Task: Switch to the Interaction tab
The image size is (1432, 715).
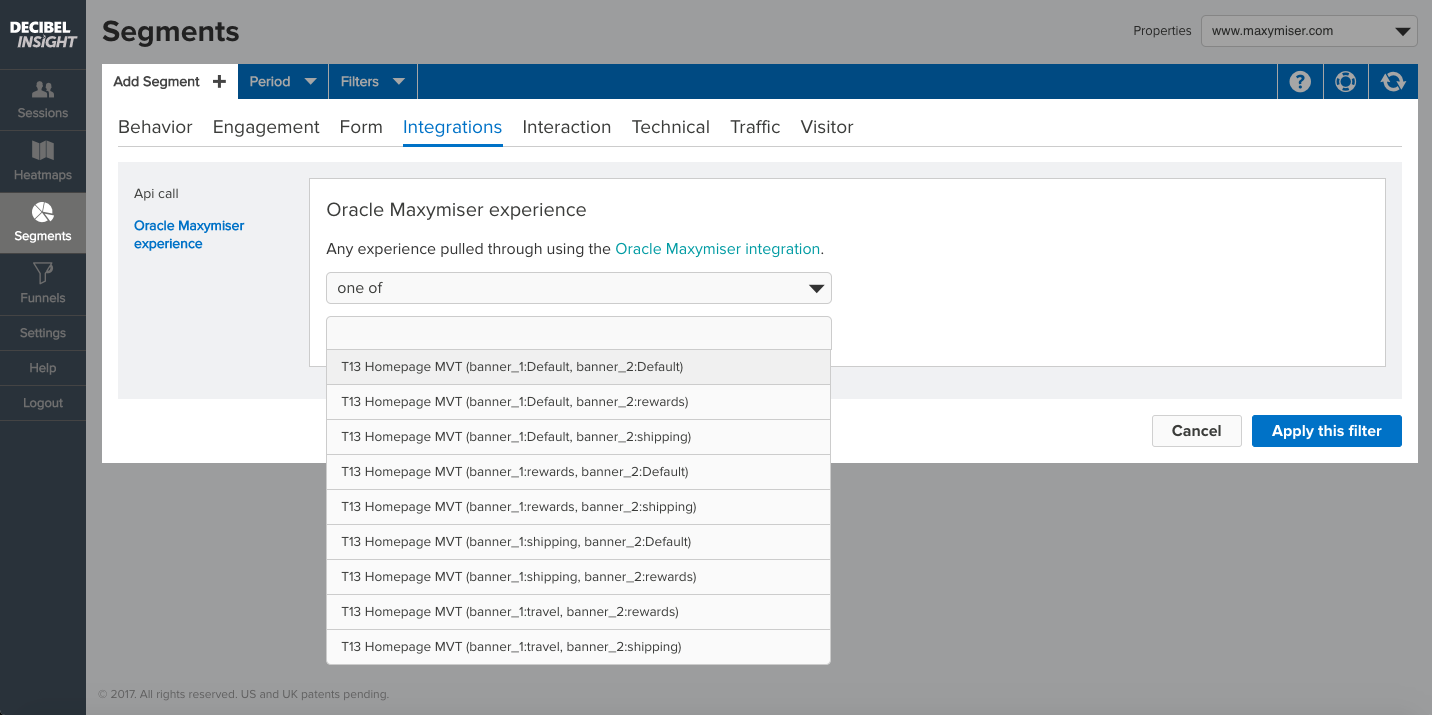Action: [567, 127]
